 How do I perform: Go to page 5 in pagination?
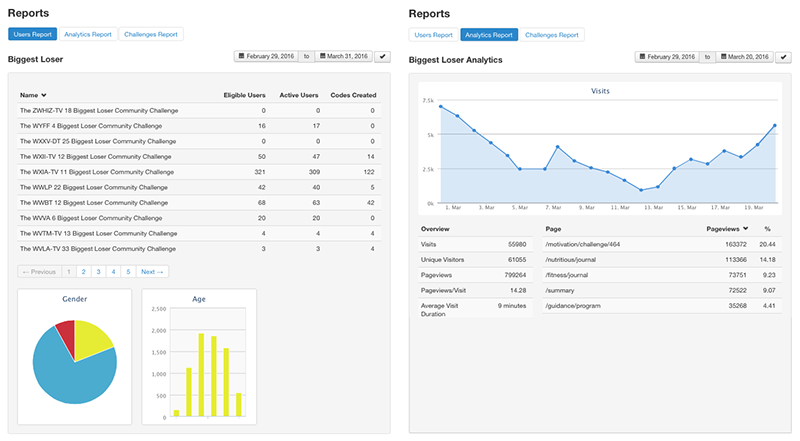pos(128,271)
